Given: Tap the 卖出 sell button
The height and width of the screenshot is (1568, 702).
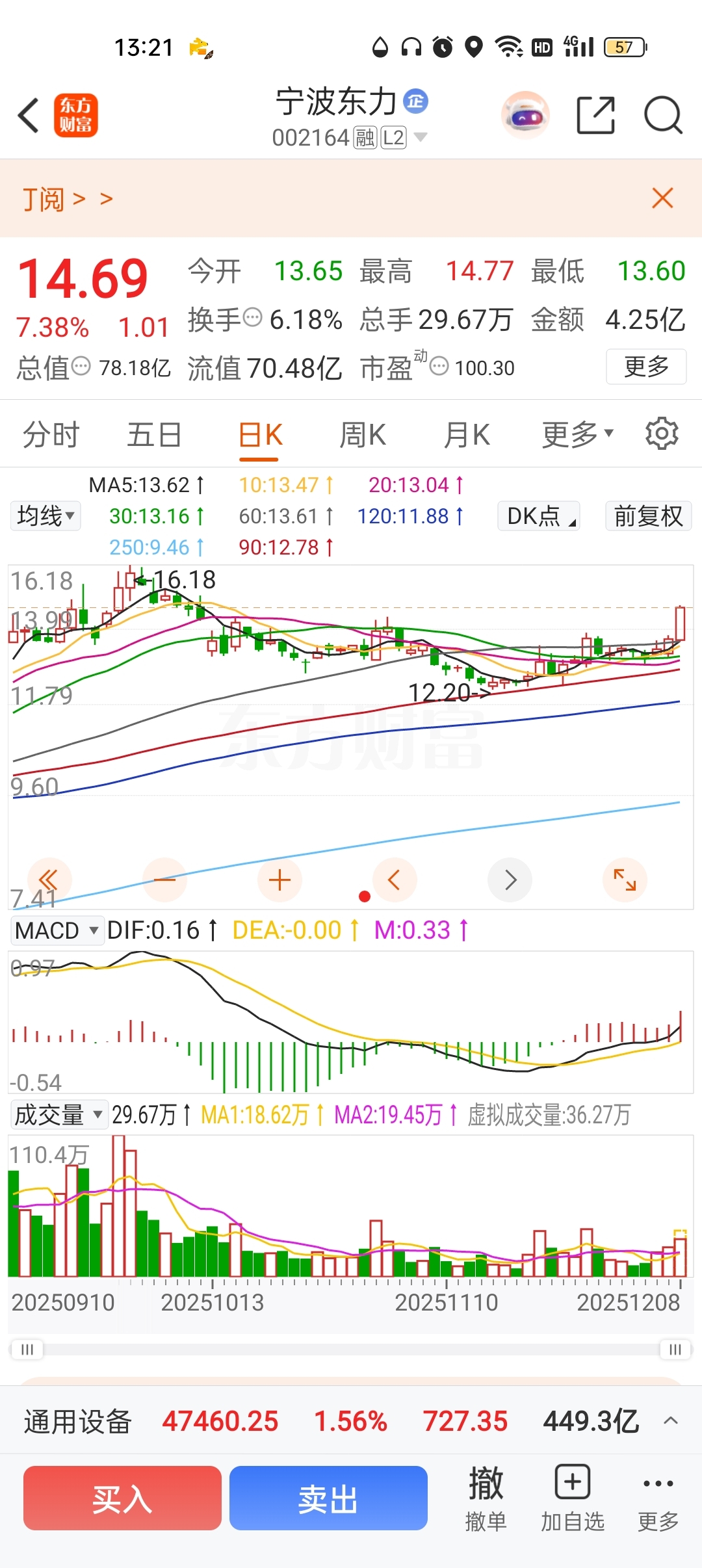Looking at the screenshot, I should pyautogui.click(x=328, y=1498).
